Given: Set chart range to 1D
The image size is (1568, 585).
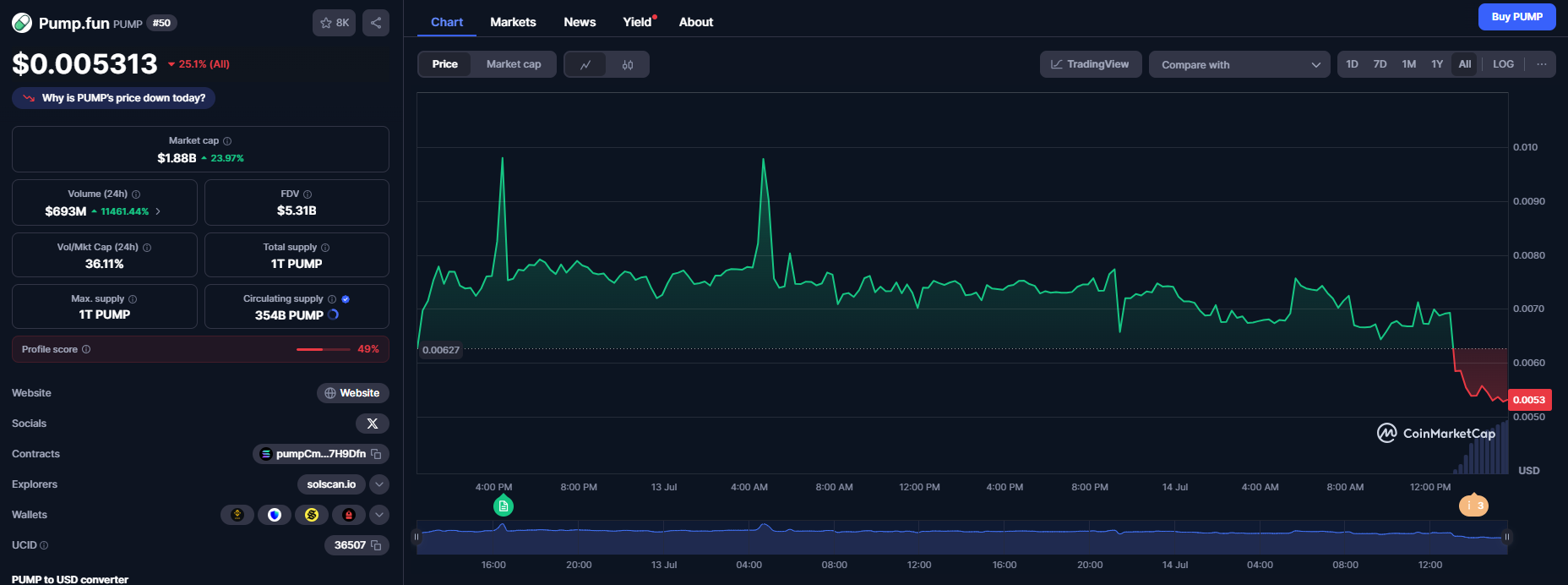Looking at the screenshot, I should (1353, 64).
